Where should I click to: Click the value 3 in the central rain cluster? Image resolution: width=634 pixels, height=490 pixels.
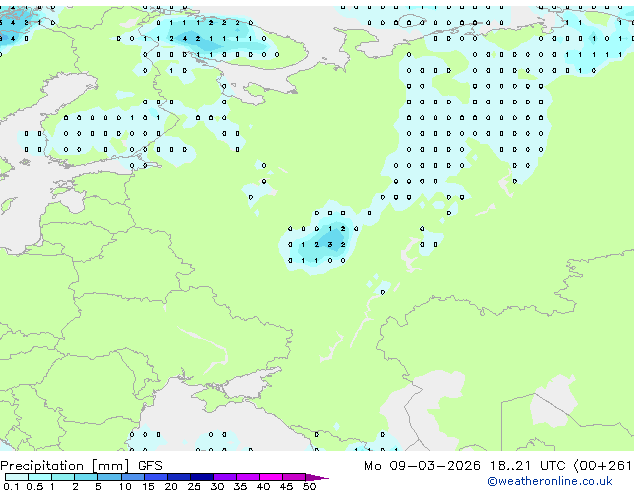330,245
